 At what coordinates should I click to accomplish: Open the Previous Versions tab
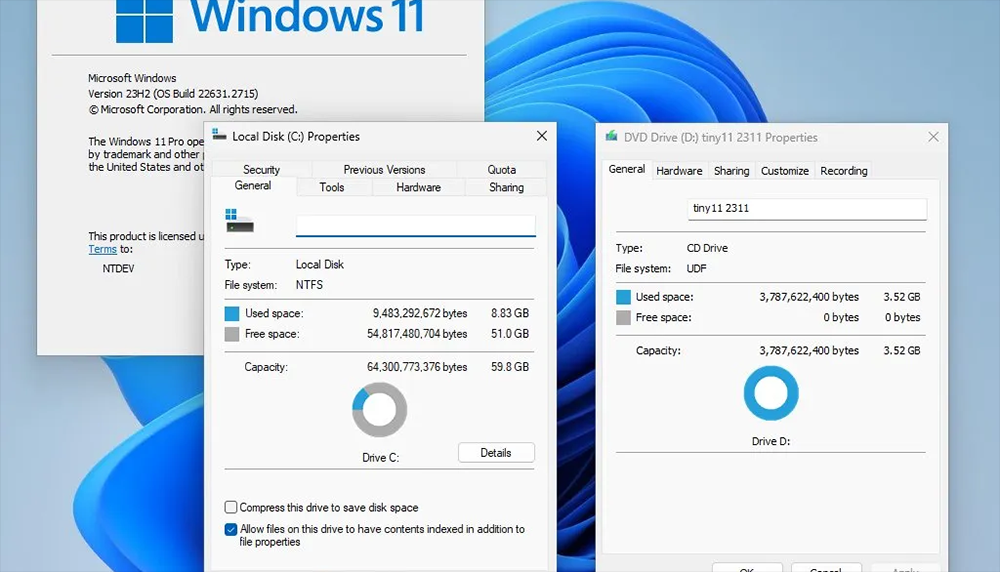point(384,170)
